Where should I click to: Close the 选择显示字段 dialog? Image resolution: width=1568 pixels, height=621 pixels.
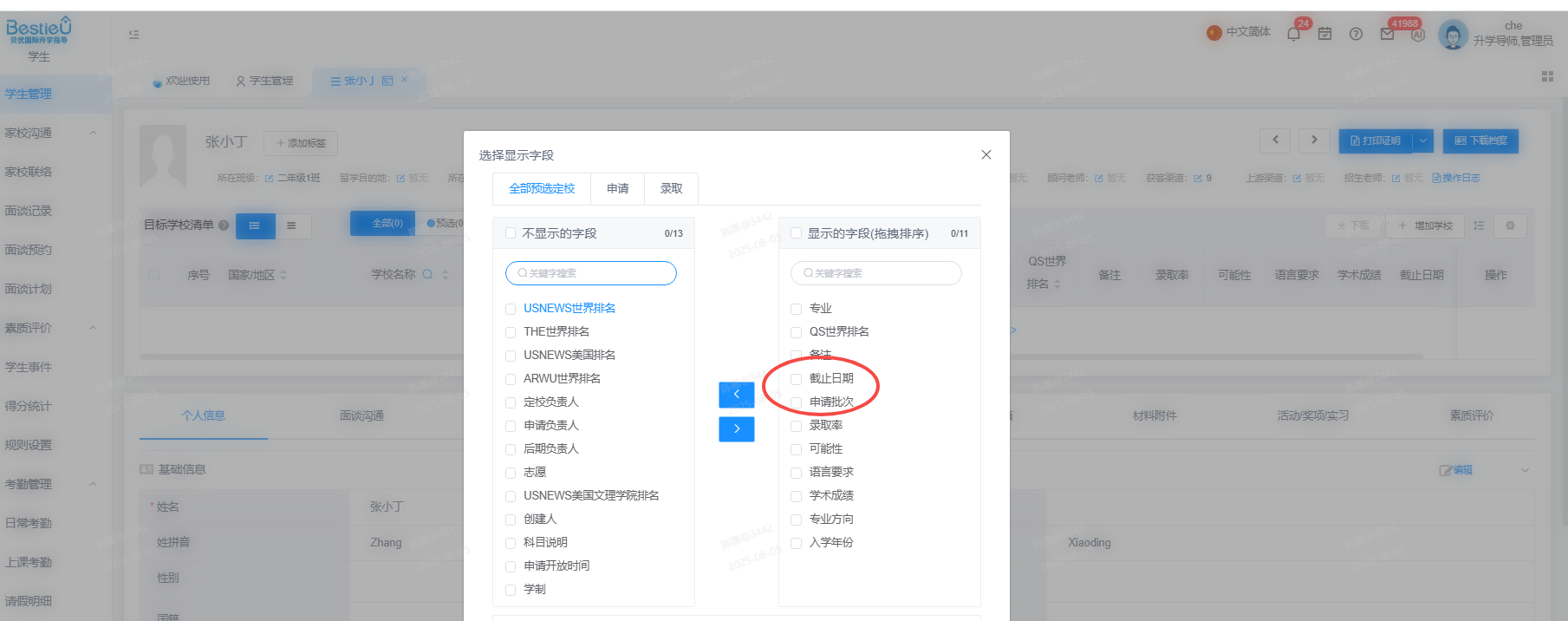(x=986, y=154)
